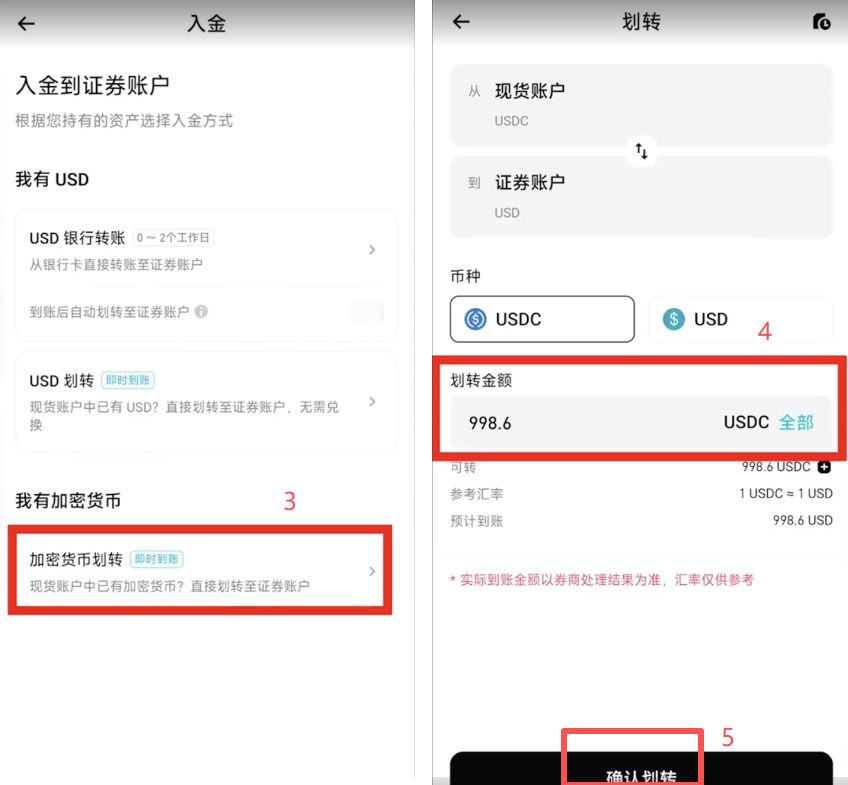Tap the 参考汇率 1 USDC ≈ 1 USD value
The height and width of the screenshot is (785, 848).
click(786, 494)
